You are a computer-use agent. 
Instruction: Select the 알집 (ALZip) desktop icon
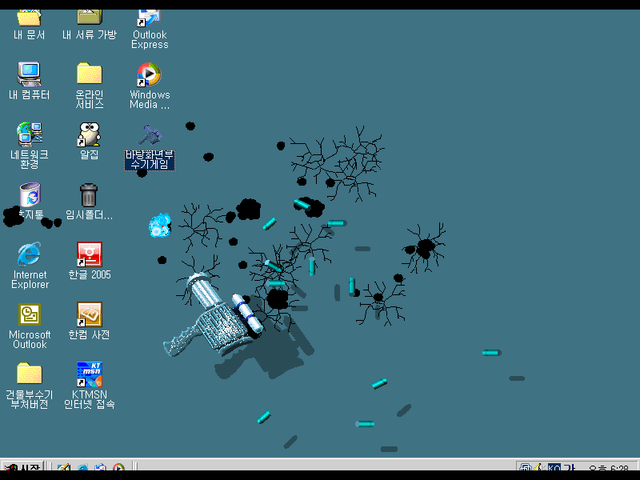(x=89, y=135)
